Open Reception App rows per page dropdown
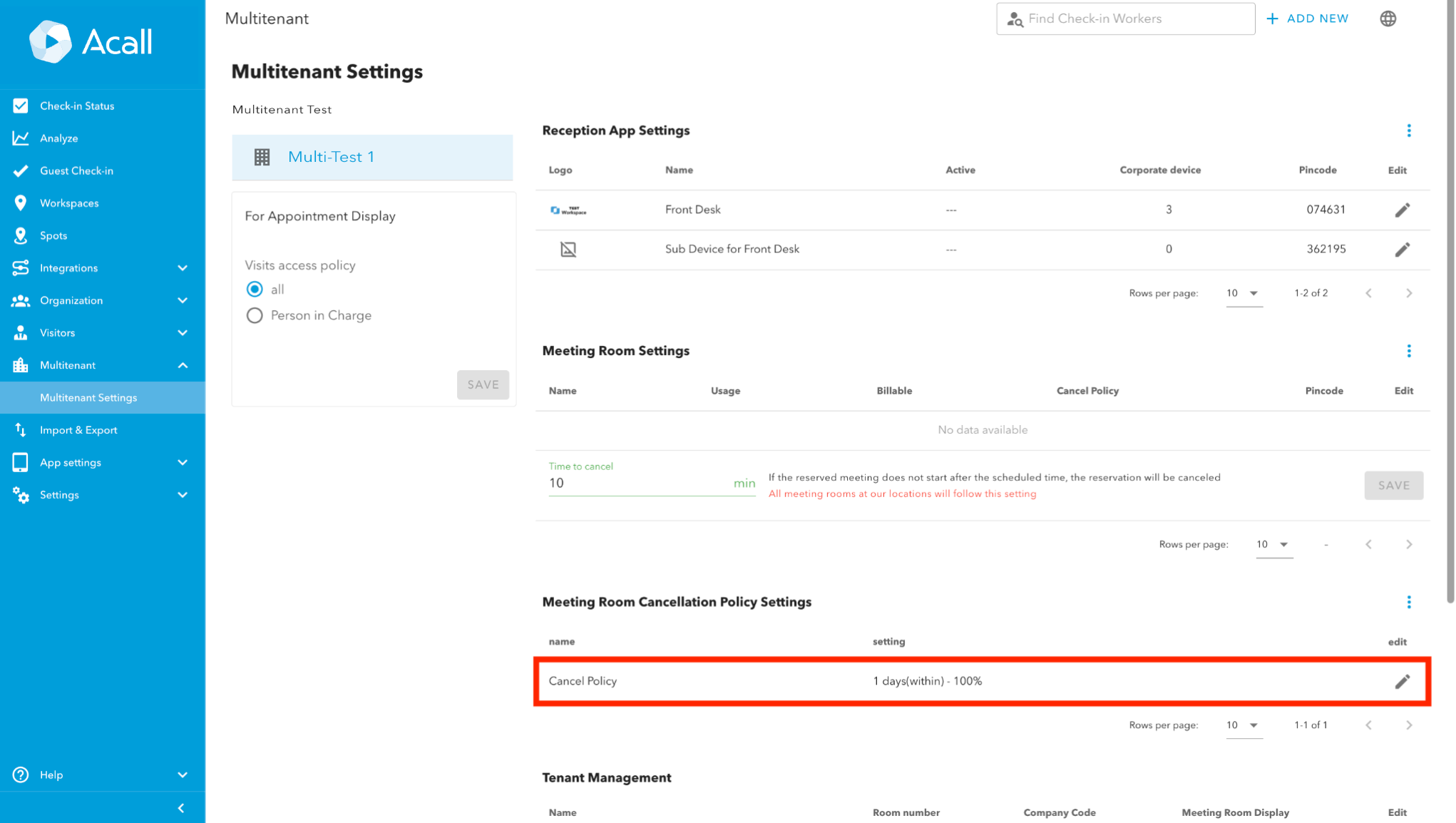The width and height of the screenshot is (1456, 823). tap(1244, 293)
